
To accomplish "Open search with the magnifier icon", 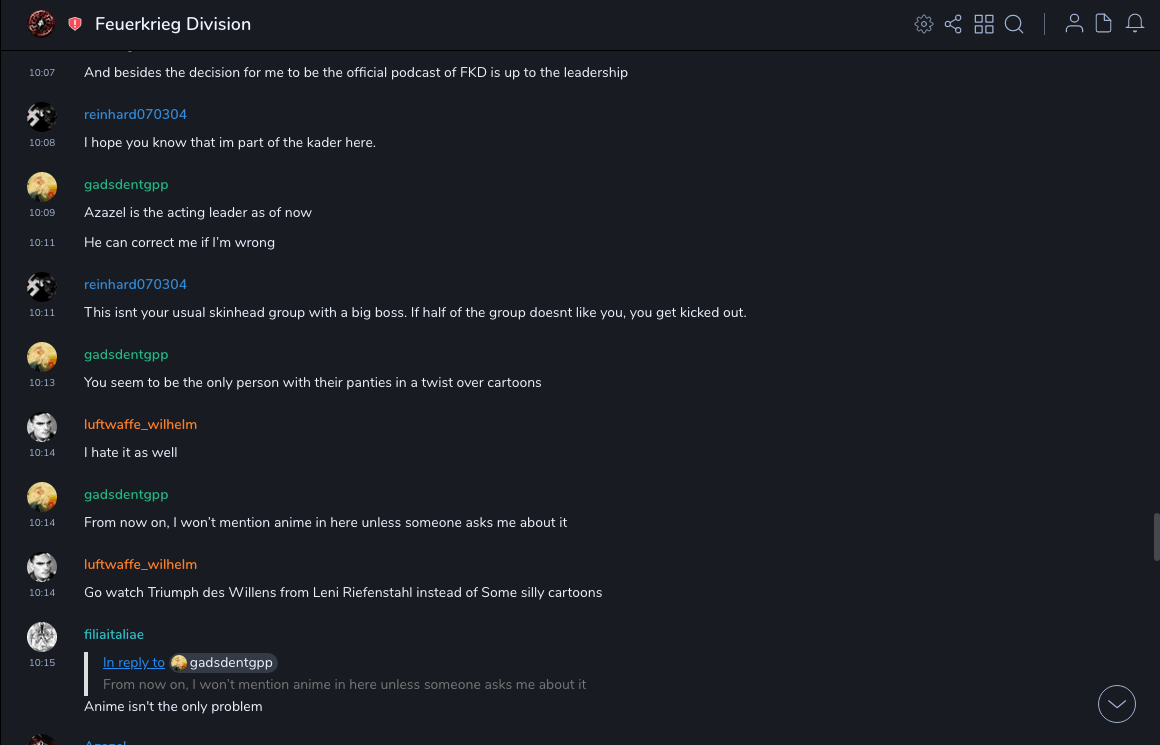I will pyautogui.click(x=1014, y=24).
